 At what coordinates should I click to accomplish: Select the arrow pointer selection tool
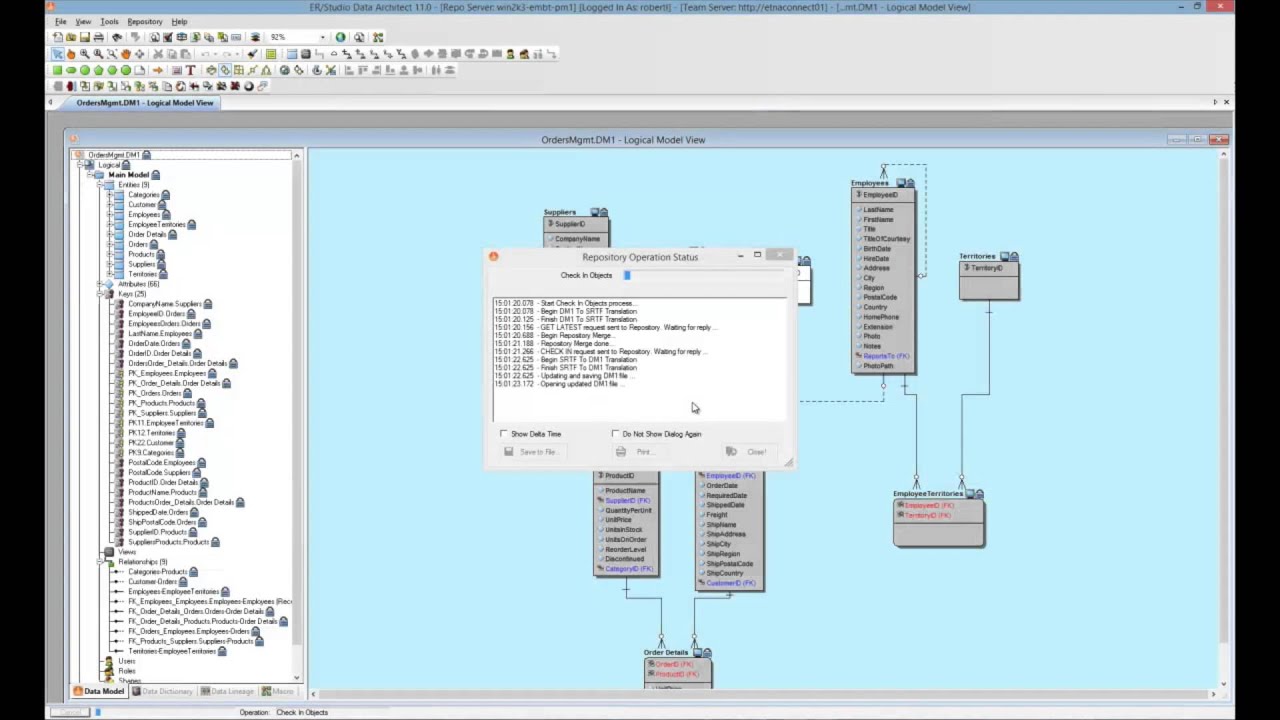[x=57, y=54]
